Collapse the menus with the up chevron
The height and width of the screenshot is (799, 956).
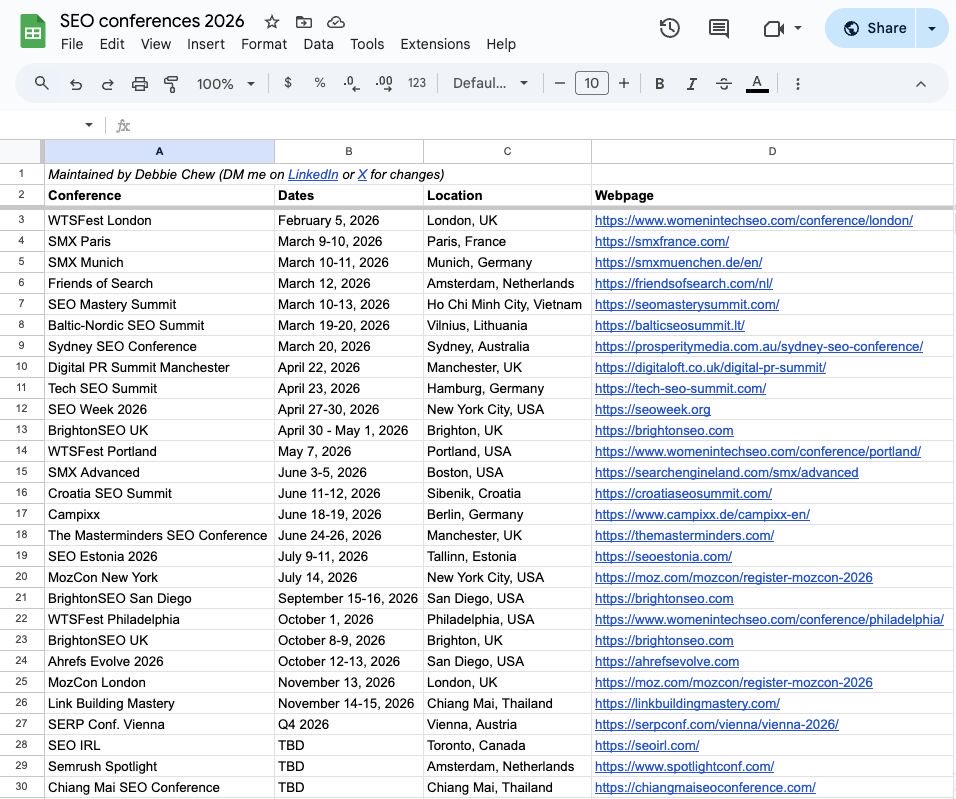pos(921,84)
